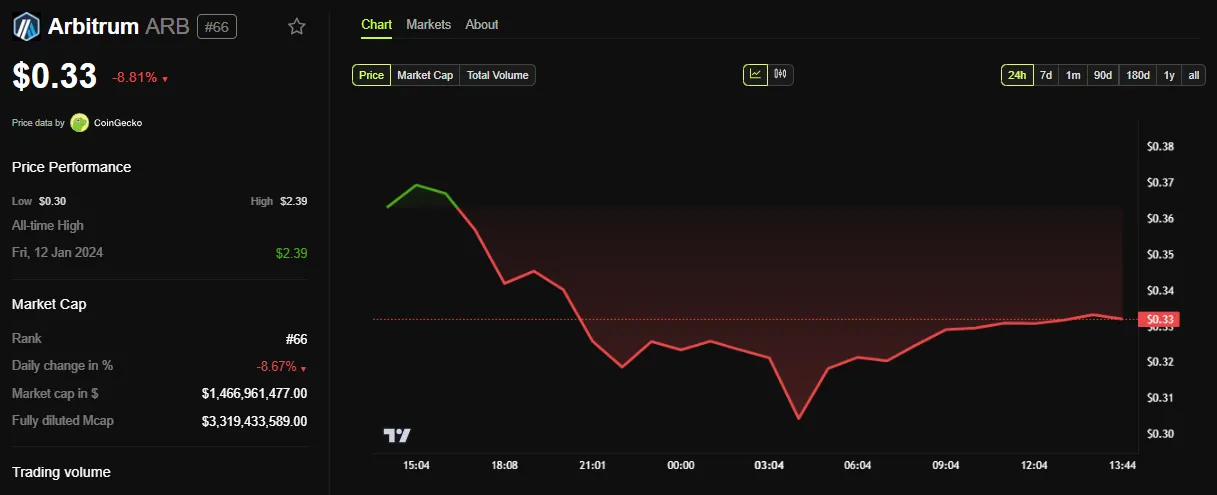Click the 09:04 time axis label
Viewport: 1217px width, 495px height.
945,466
